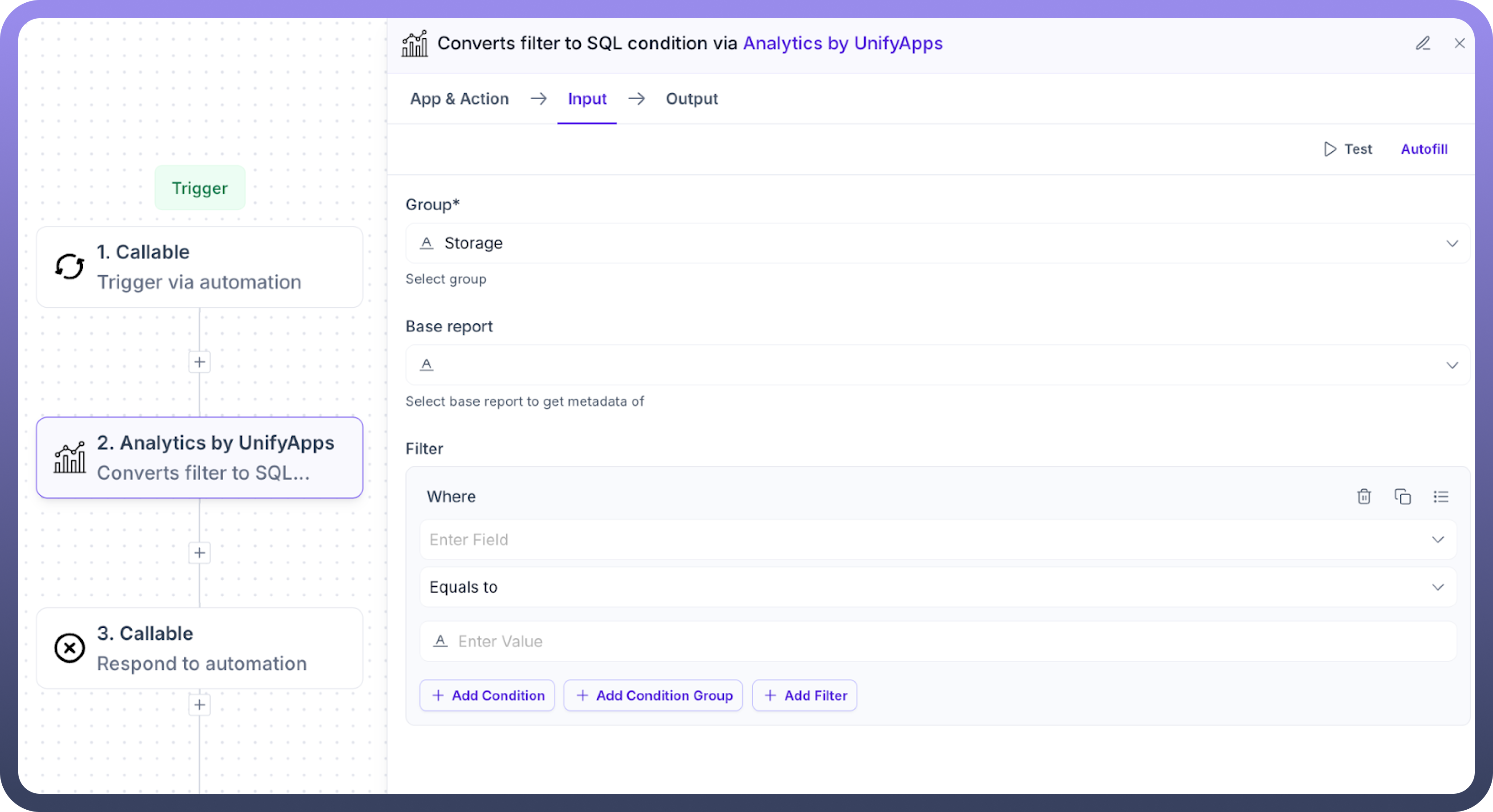The image size is (1493, 812).
Task: Click Add Condition Group button
Action: point(653,695)
